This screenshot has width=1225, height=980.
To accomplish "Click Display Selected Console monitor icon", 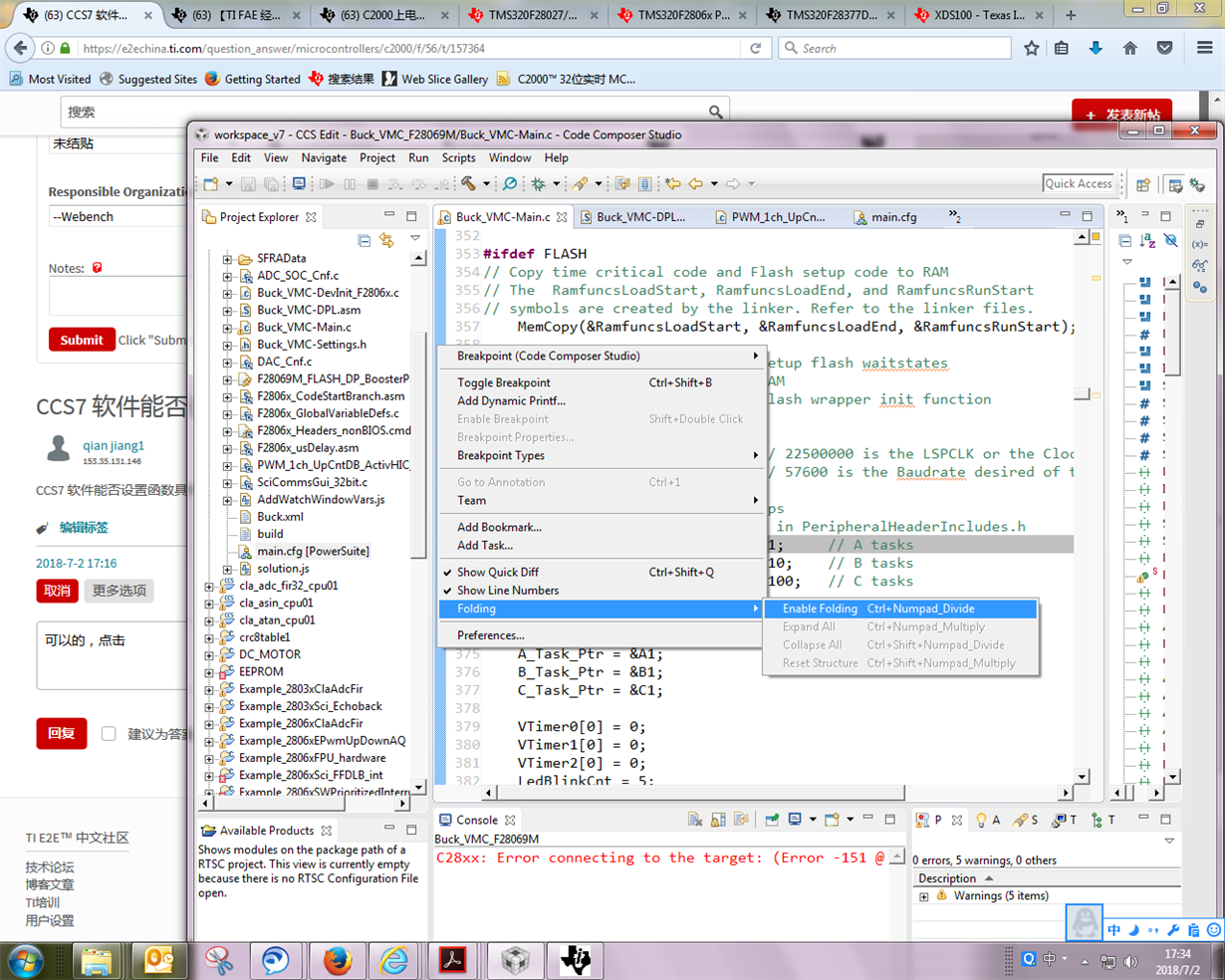I will click(795, 820).
